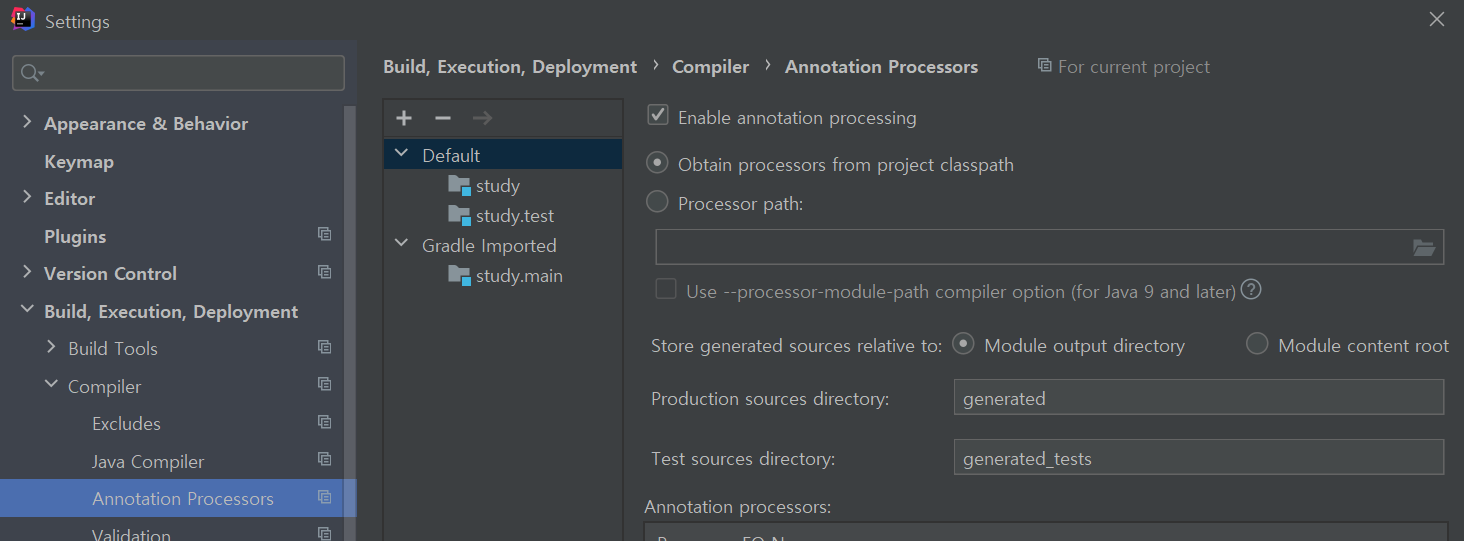The image size is (1464, 541).
Task: Select the Excludes settings entry
Action: (126, 424)
